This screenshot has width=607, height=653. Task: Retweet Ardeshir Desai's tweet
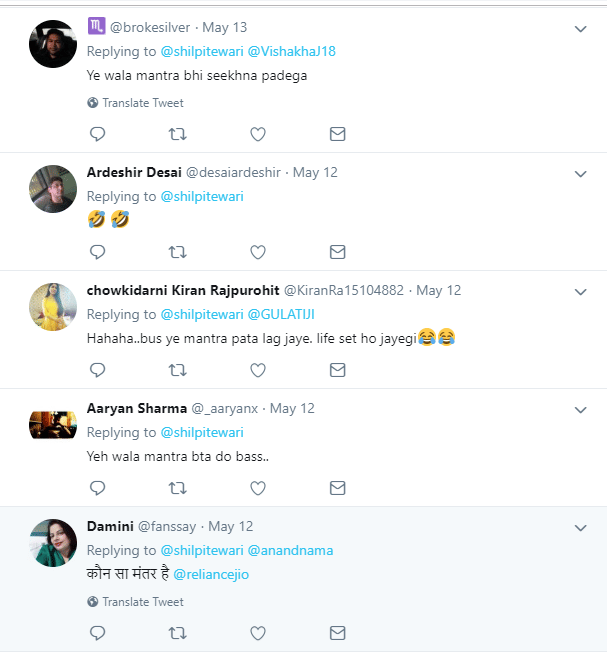pos(177,252)
